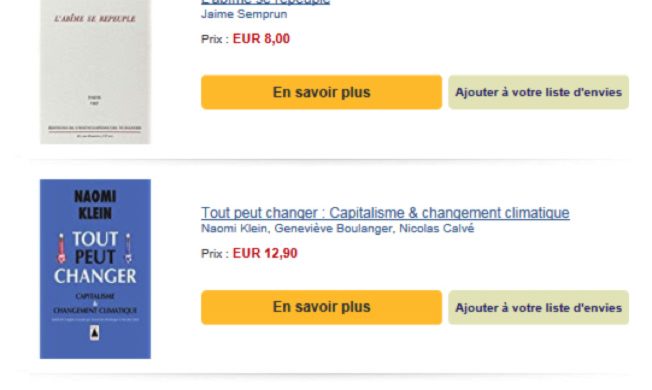Click NAOMI KLEIN heading on blue cover
Image resolution: width=652 pixels, height=390 pixels.
[95, 205]
